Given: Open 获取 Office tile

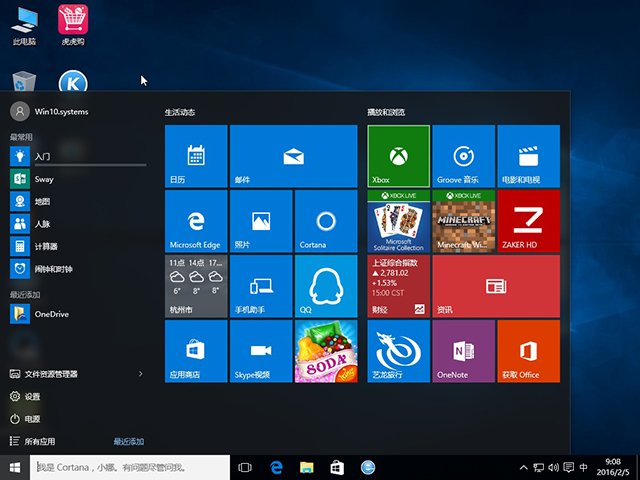Looking at the screenshot, I should [528, 351].
